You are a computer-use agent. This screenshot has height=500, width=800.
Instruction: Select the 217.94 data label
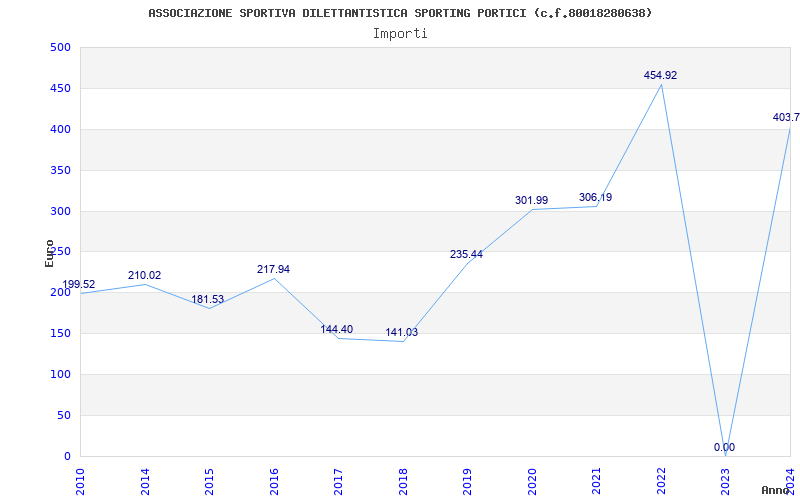click(273, 269)
